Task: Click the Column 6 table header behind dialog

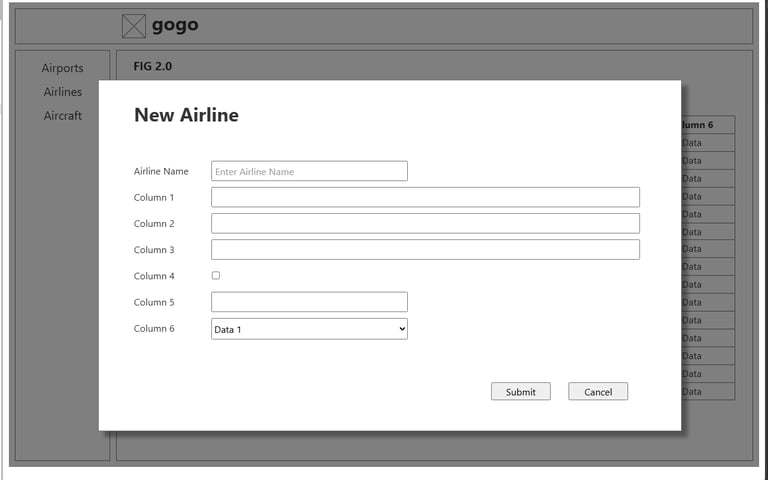Action: 708,125
